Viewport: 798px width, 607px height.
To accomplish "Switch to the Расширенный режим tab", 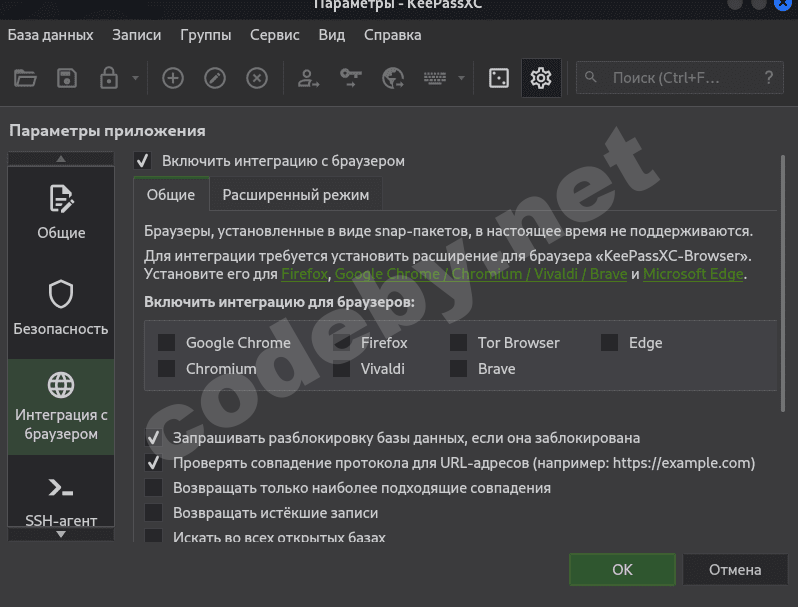I will pos(296,194).
